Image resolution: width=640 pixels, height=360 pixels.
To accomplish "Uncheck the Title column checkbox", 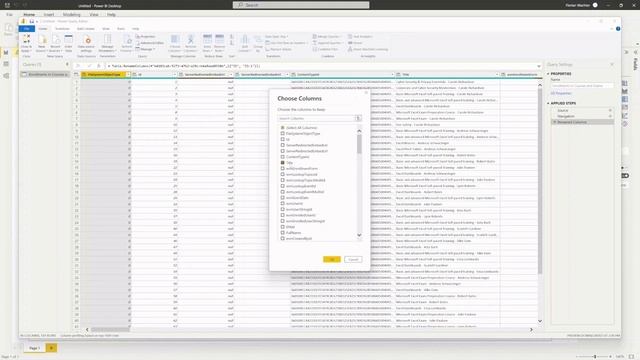I will coord(282,162).
